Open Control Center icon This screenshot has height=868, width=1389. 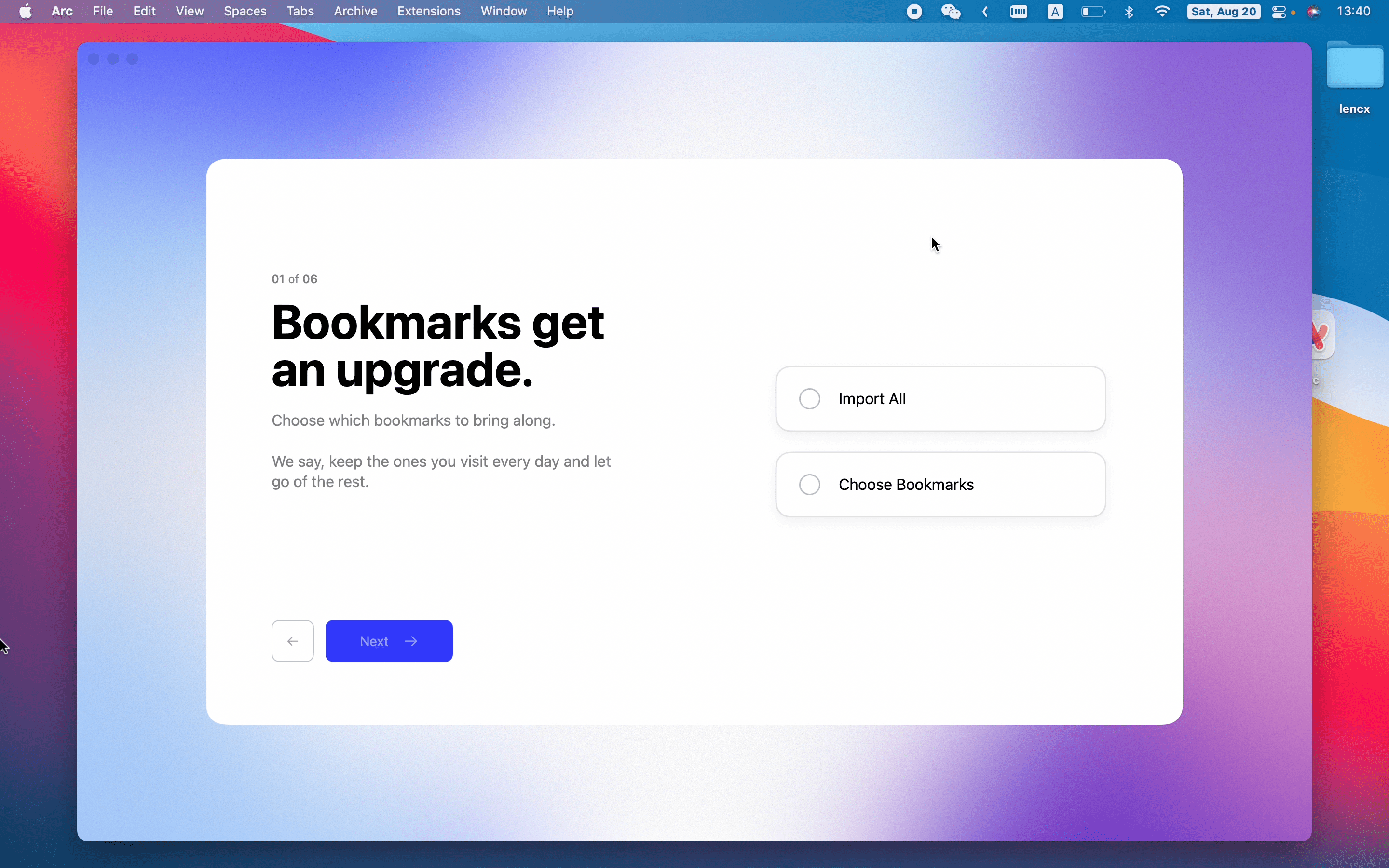coord(1278,12)
